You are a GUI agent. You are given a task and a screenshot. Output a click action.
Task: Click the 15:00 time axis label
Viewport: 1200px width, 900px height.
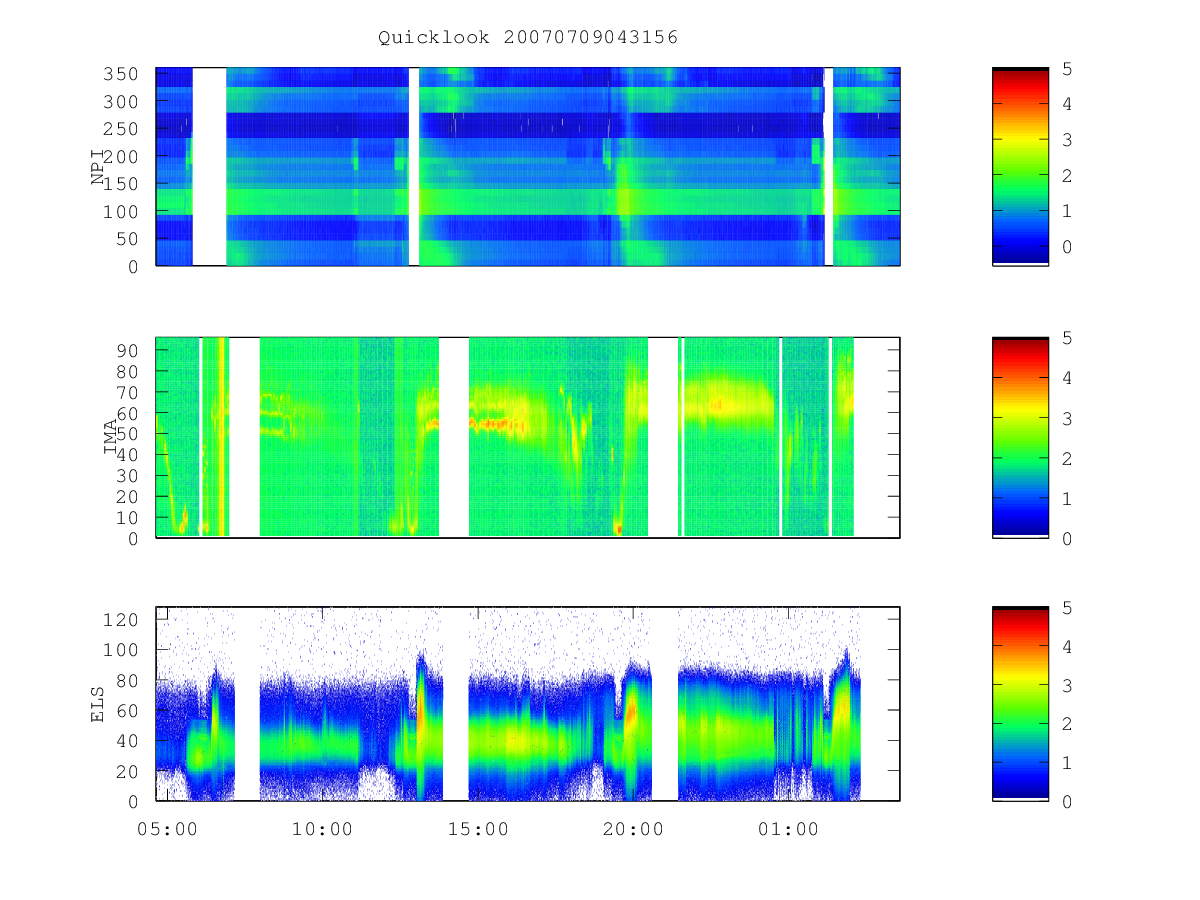coord(478,829)
